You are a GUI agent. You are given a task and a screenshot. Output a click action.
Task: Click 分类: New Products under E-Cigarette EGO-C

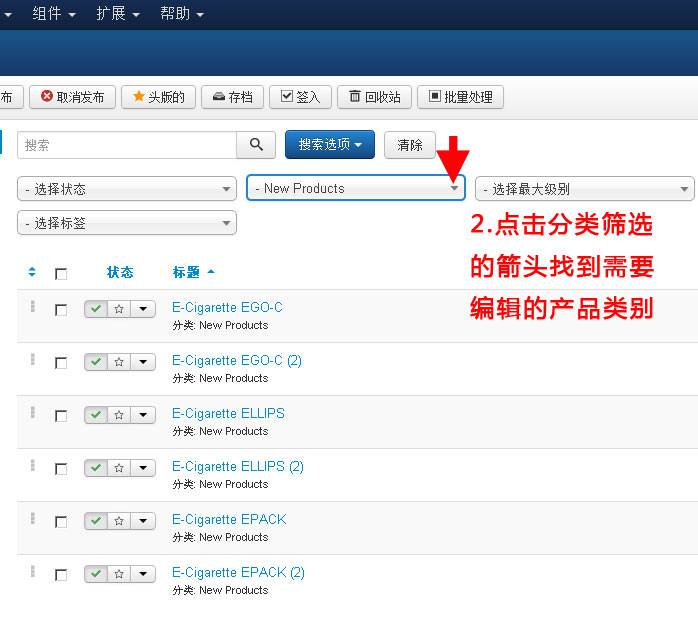[x=220, y=325]
